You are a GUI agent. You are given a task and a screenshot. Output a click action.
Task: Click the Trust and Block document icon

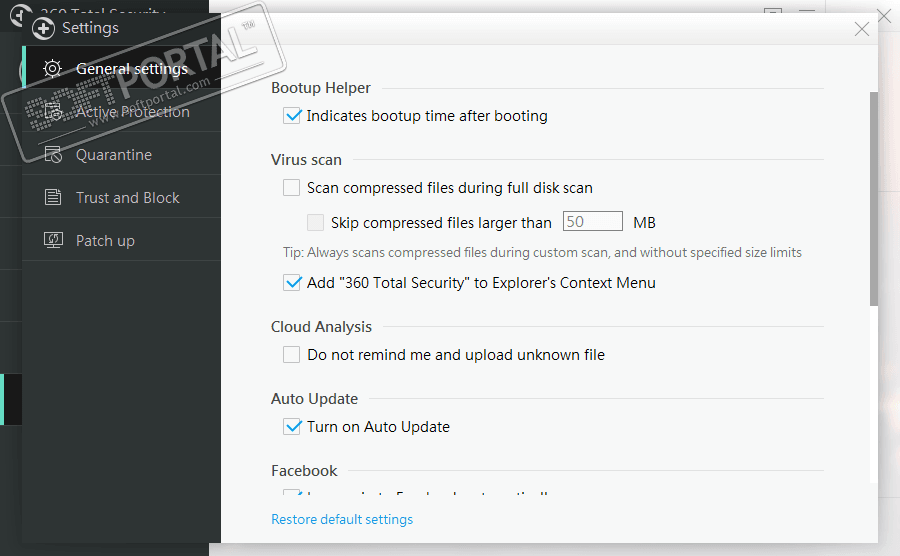click(x=53, y=198)
